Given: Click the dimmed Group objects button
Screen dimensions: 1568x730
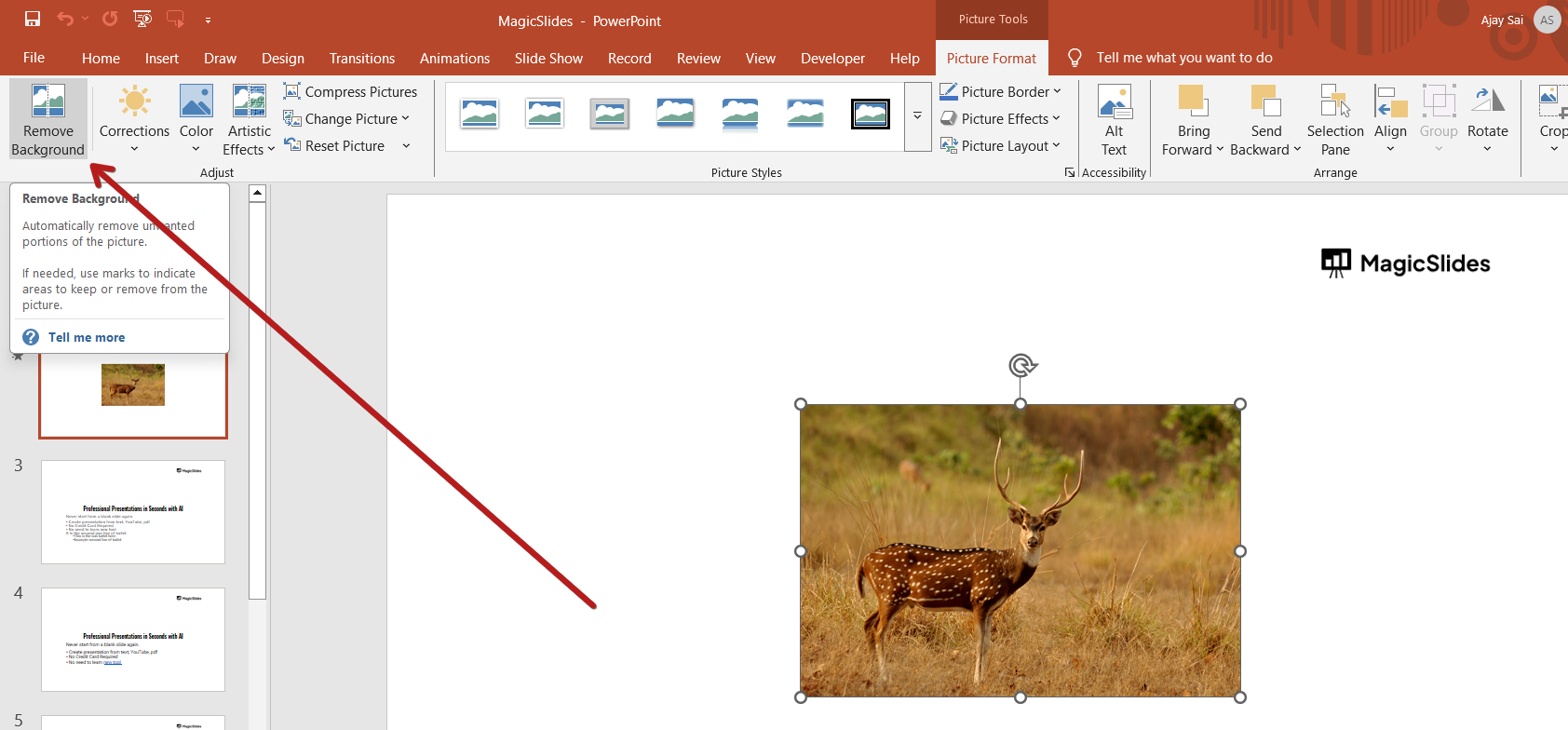Looking at the screenshot, I should (1439, 118).
